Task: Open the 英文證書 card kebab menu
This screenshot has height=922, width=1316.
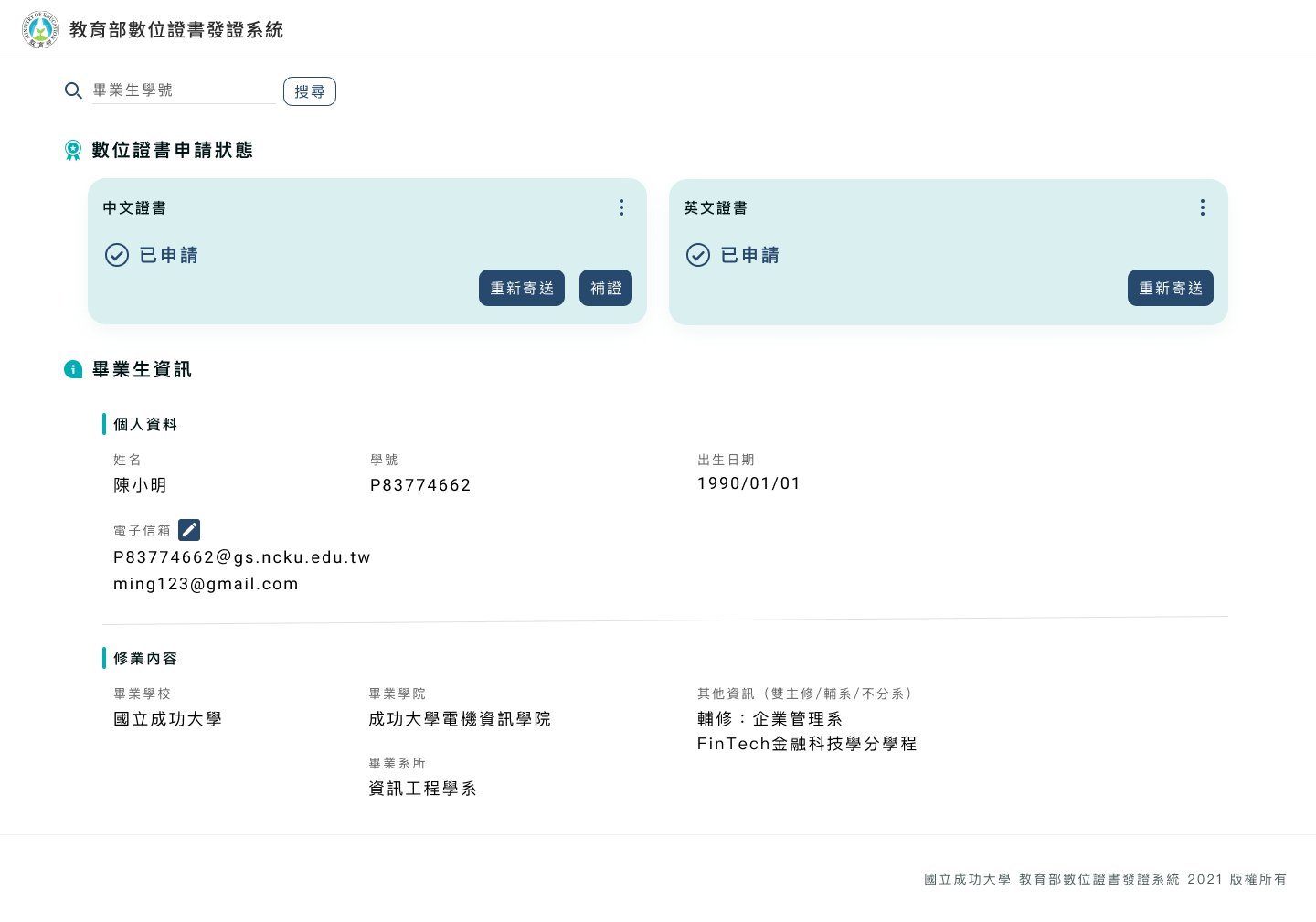Action: click(x=1203, y=207)
